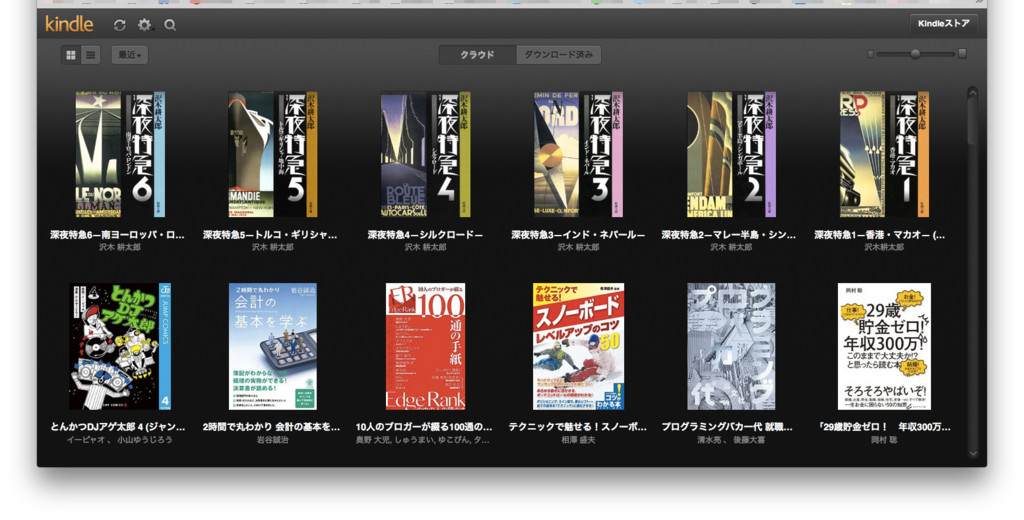Viewport: 1024px width, 520px height.
Task: Click the large cover size icon
Action: tap(962, 54)
